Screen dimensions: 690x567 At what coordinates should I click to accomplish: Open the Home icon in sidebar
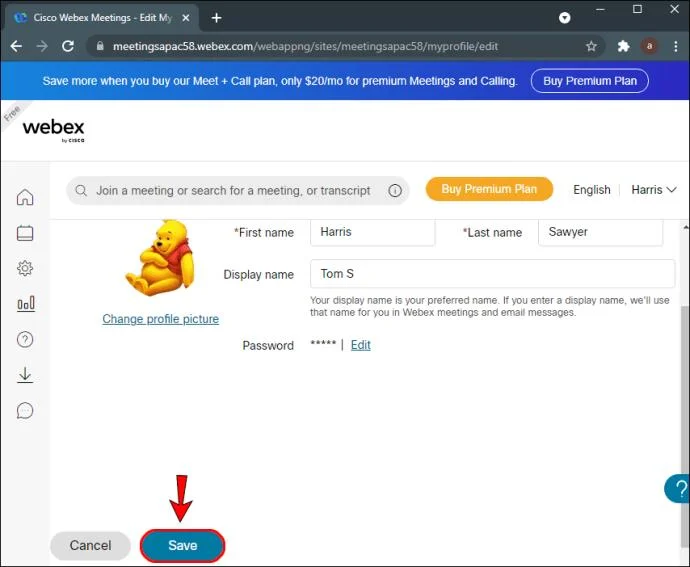(25, 197)
